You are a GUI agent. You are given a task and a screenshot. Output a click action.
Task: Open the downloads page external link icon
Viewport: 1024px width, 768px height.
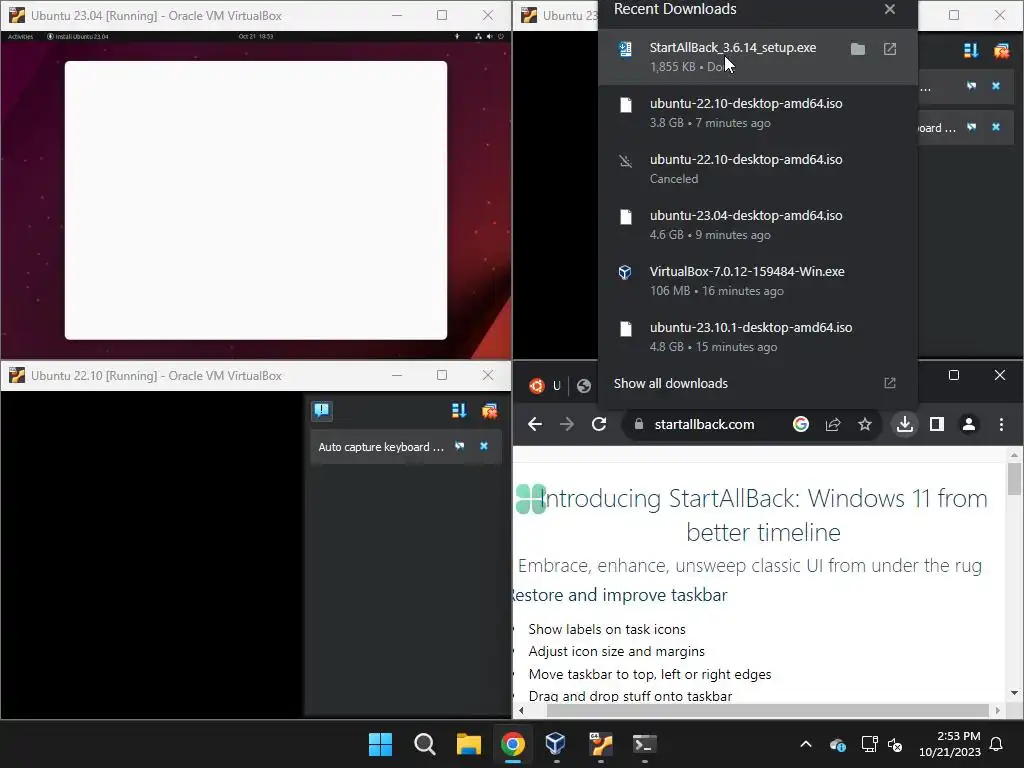point(889,383)
